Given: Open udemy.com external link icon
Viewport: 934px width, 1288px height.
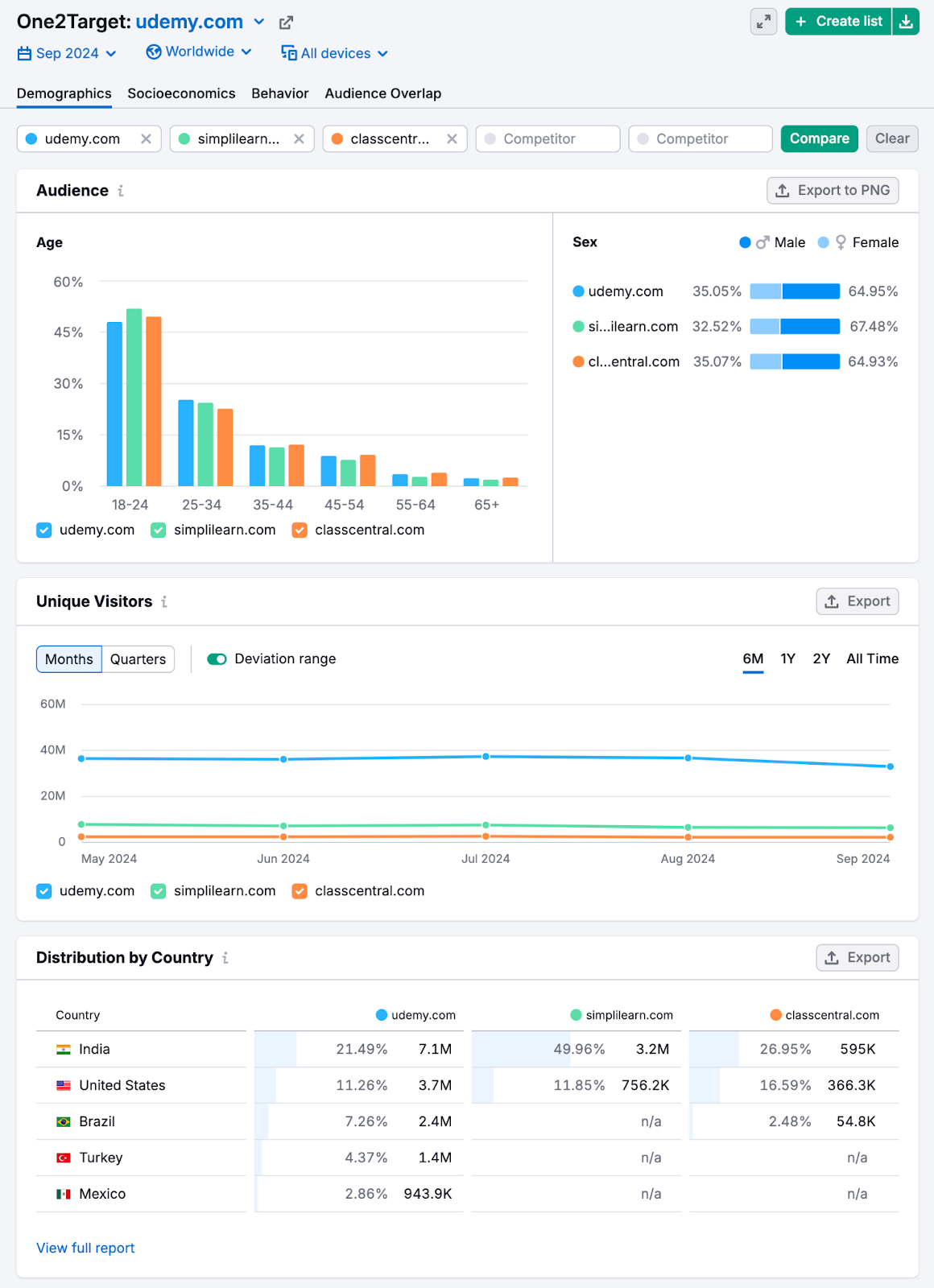Looking at the screenshot, I should tap(286, 23).
